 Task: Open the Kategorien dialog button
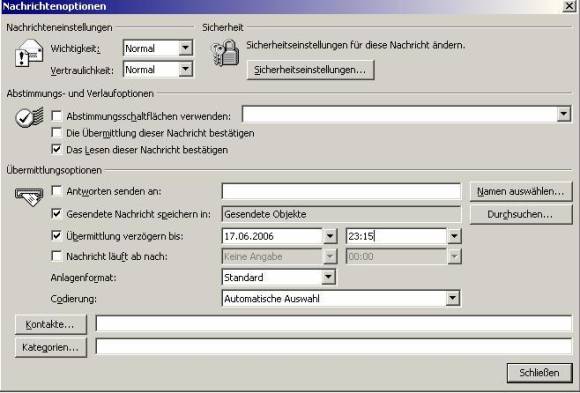[51, 347]
